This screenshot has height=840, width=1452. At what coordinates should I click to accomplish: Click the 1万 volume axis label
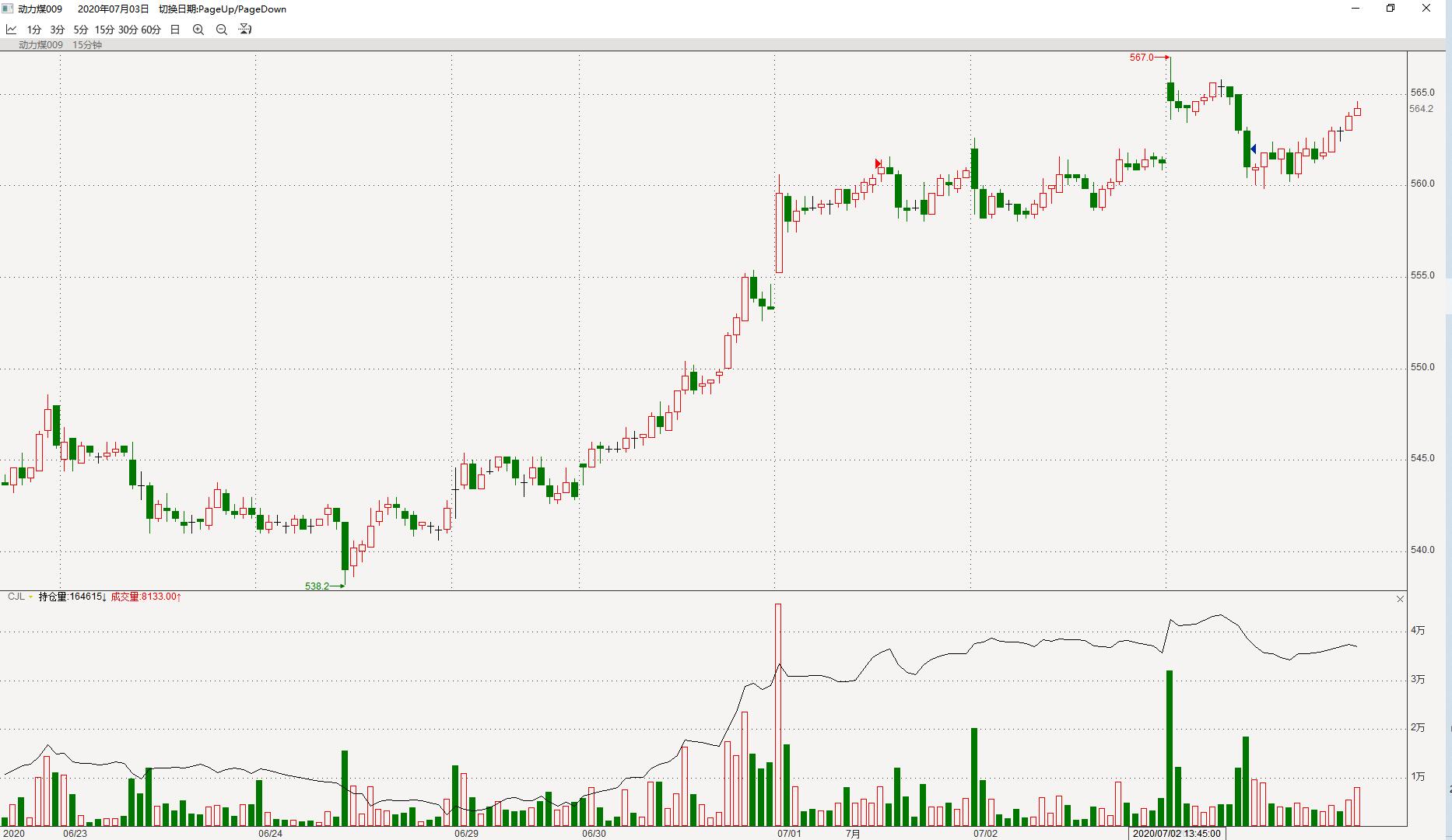click(1419, 777)
